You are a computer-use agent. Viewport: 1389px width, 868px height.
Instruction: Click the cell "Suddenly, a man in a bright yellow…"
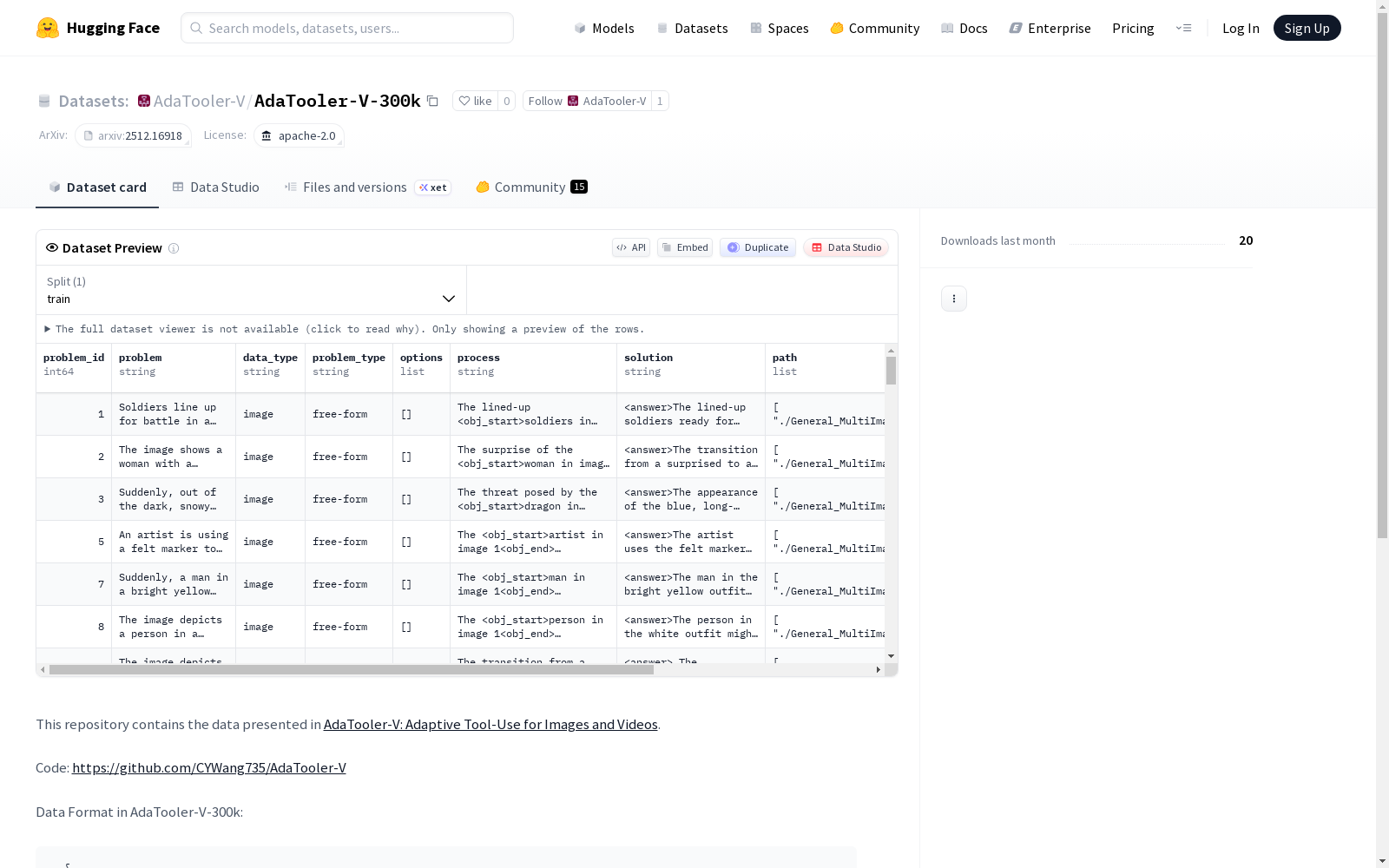174,584
